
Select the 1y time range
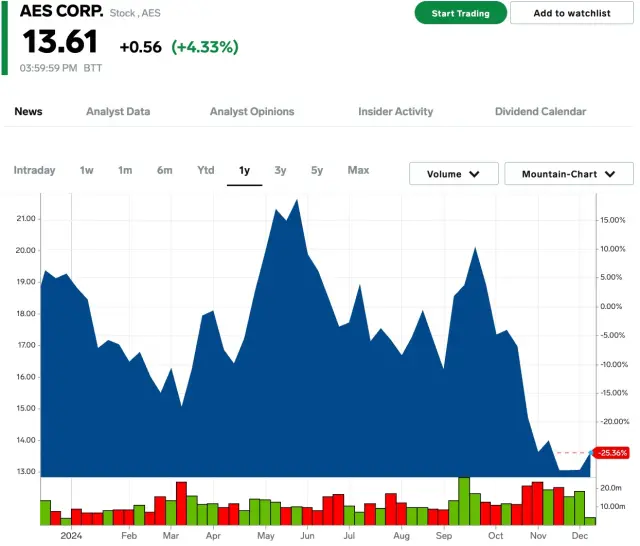coord(244,170)
